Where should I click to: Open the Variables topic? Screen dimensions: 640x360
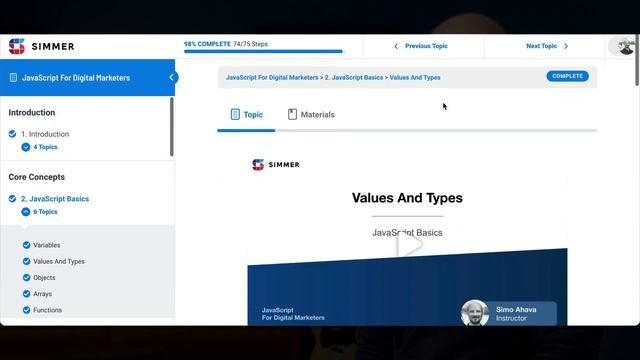coord(47,245)
